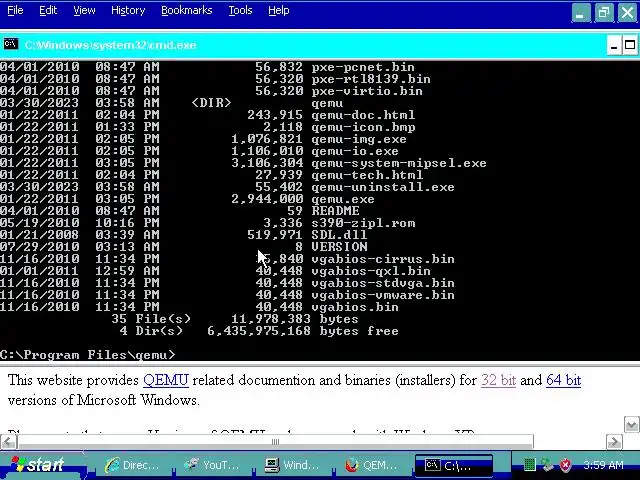The height and width of the screenshot is (480, 640).
Task: Minimize the cmd.exe window
Action: [613, 45]
